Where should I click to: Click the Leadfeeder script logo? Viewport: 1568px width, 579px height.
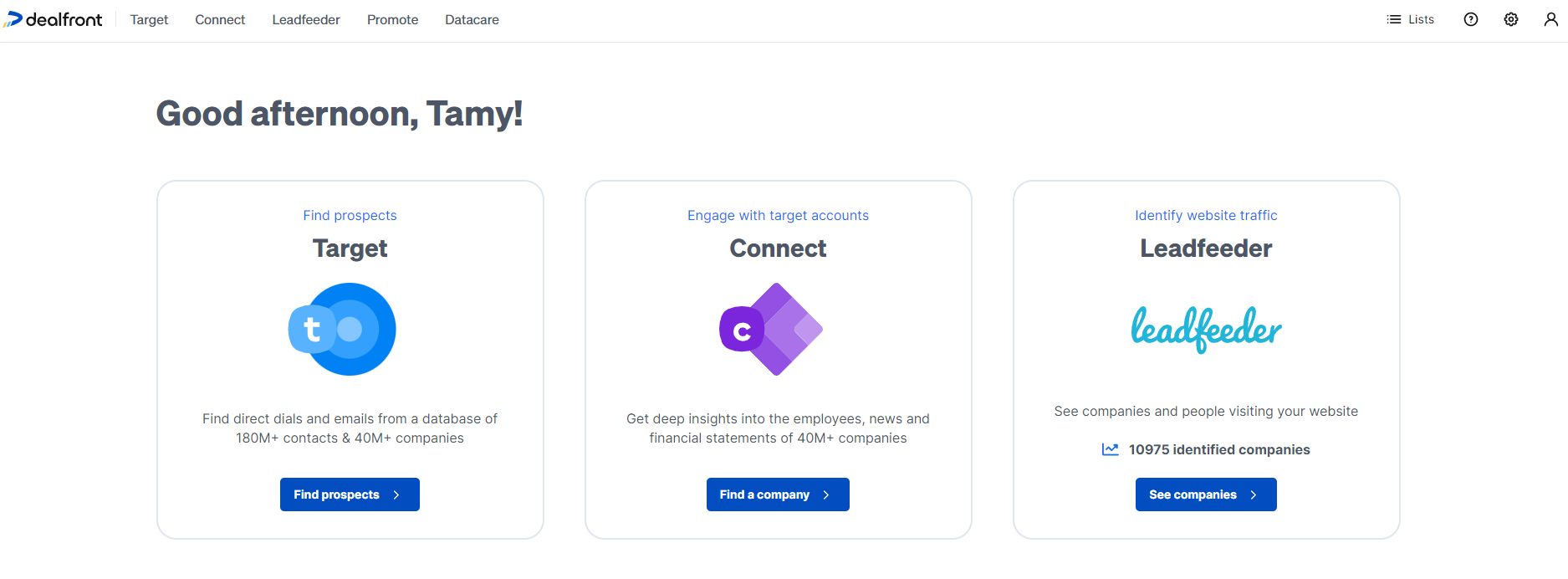coord(1205,329)
